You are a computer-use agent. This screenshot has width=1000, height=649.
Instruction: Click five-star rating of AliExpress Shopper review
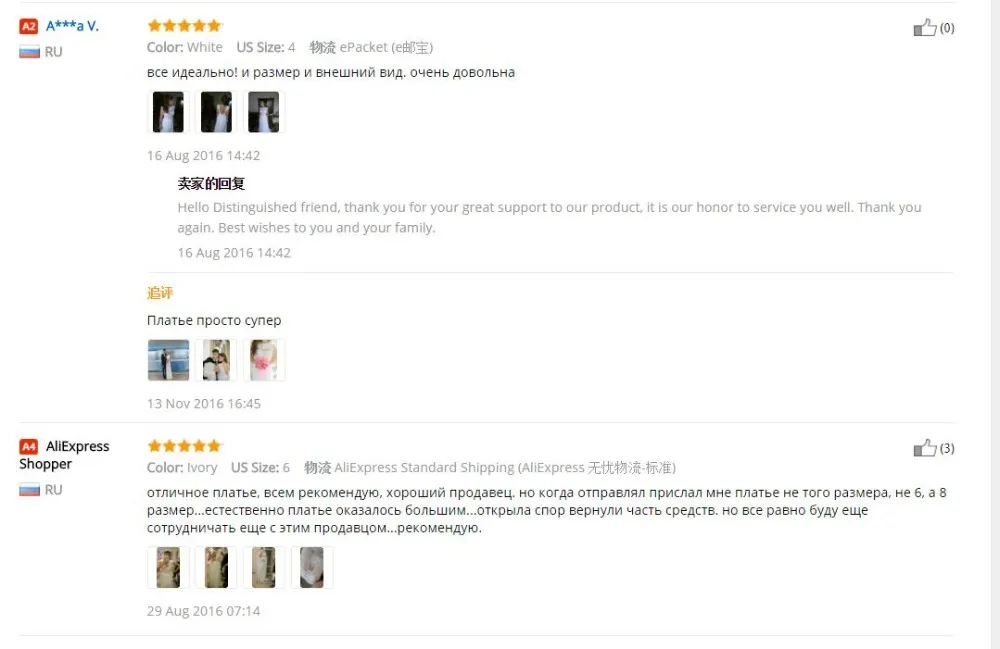point(184,446)
